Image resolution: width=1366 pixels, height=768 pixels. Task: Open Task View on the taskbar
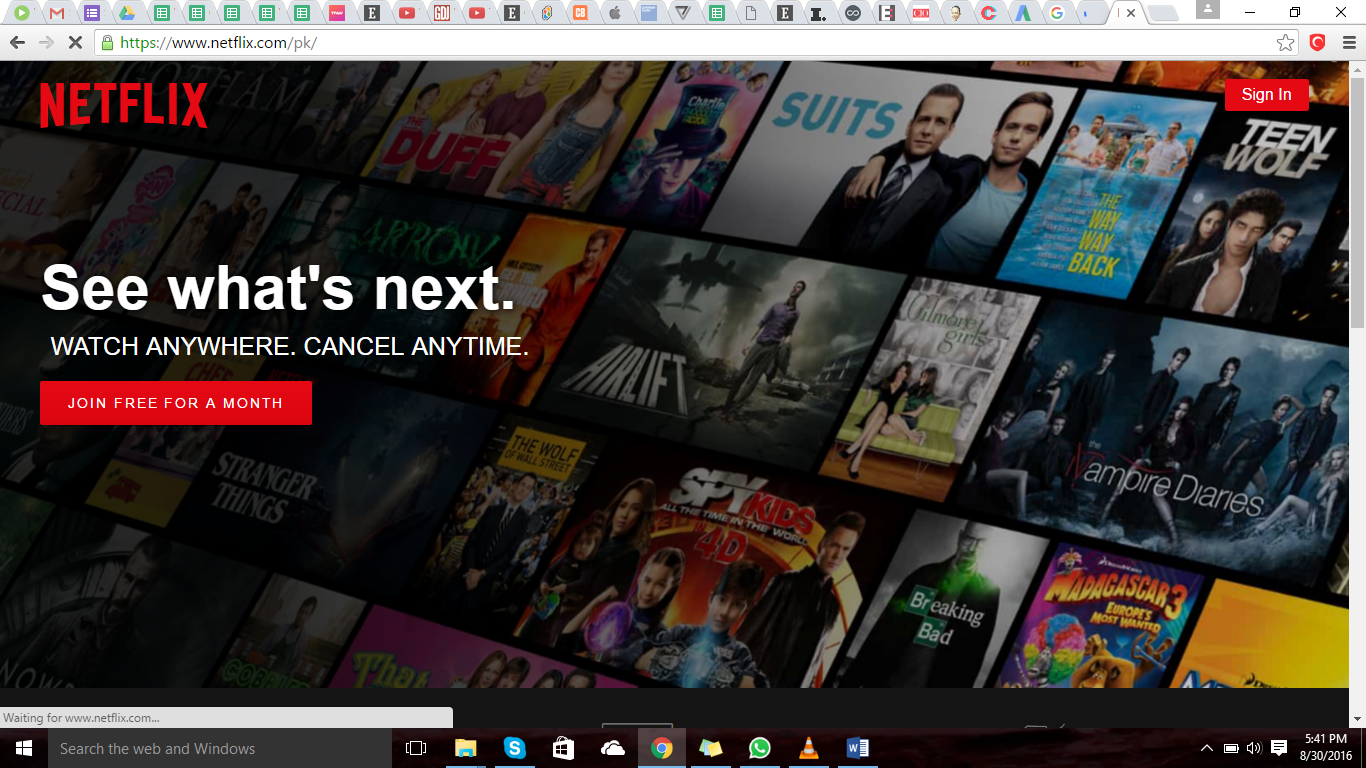point(416,748)
